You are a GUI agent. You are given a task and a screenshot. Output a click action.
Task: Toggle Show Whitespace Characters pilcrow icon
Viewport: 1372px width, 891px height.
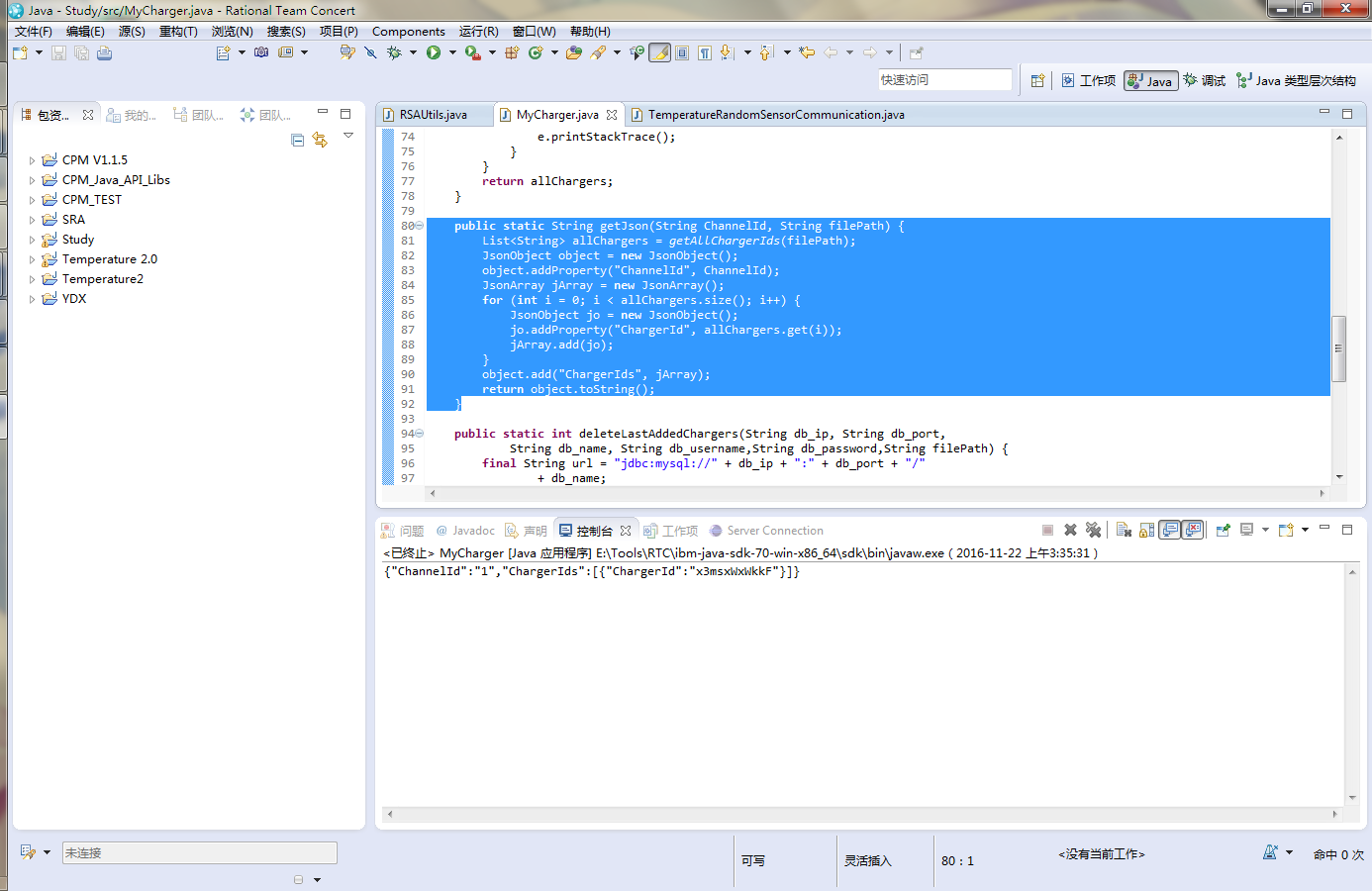point(705,52)
